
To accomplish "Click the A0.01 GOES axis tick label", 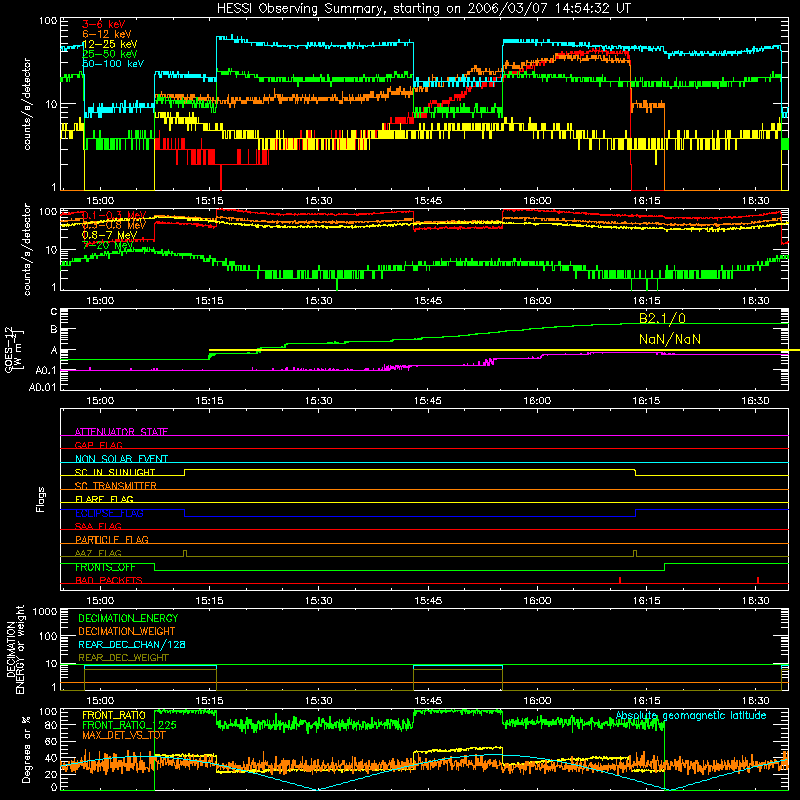I will (x=43, y=387).
